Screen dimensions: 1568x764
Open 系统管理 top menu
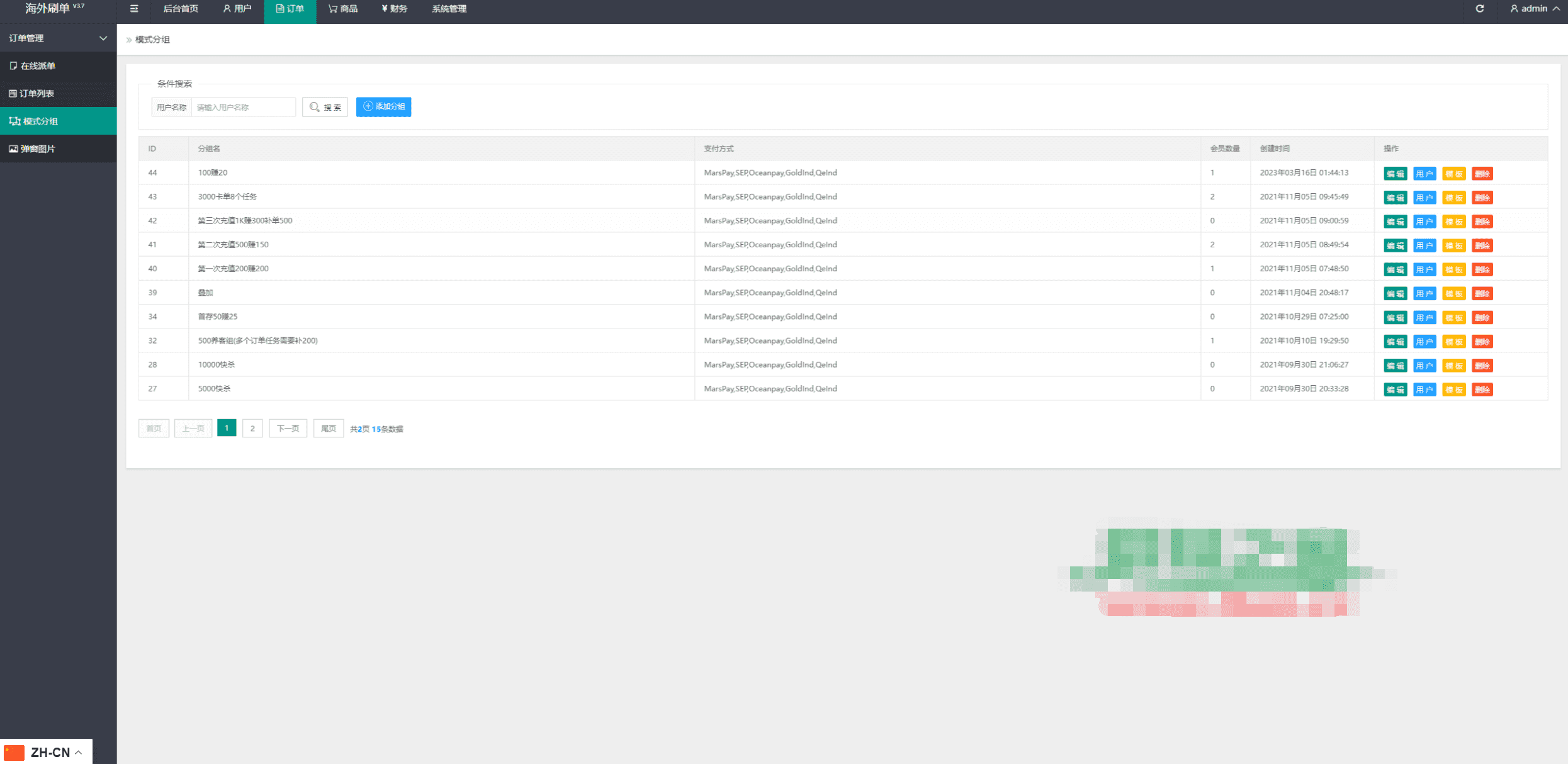[449, 9]
